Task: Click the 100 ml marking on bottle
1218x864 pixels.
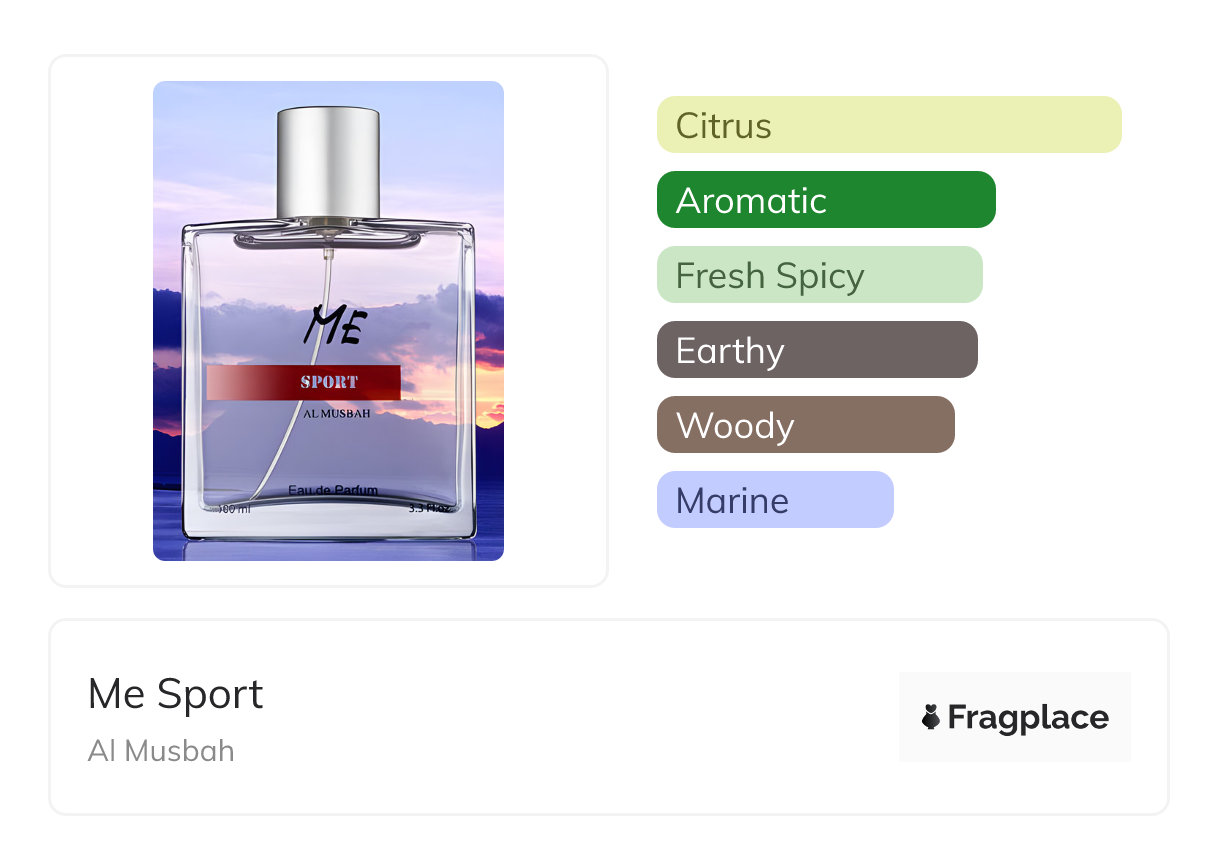Action: [235, 509]
